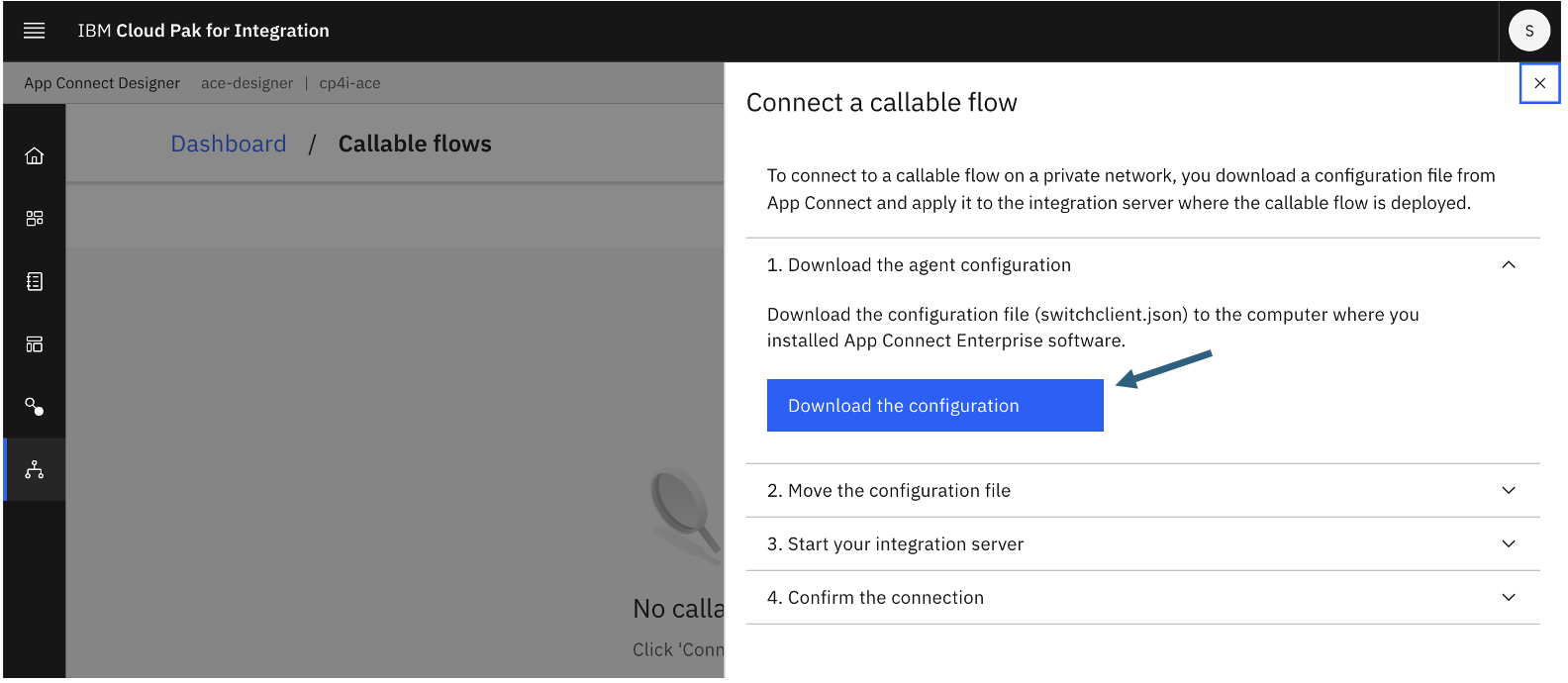
Task: Click the cp4i-ace namespace label
Action: click(349, 83)
